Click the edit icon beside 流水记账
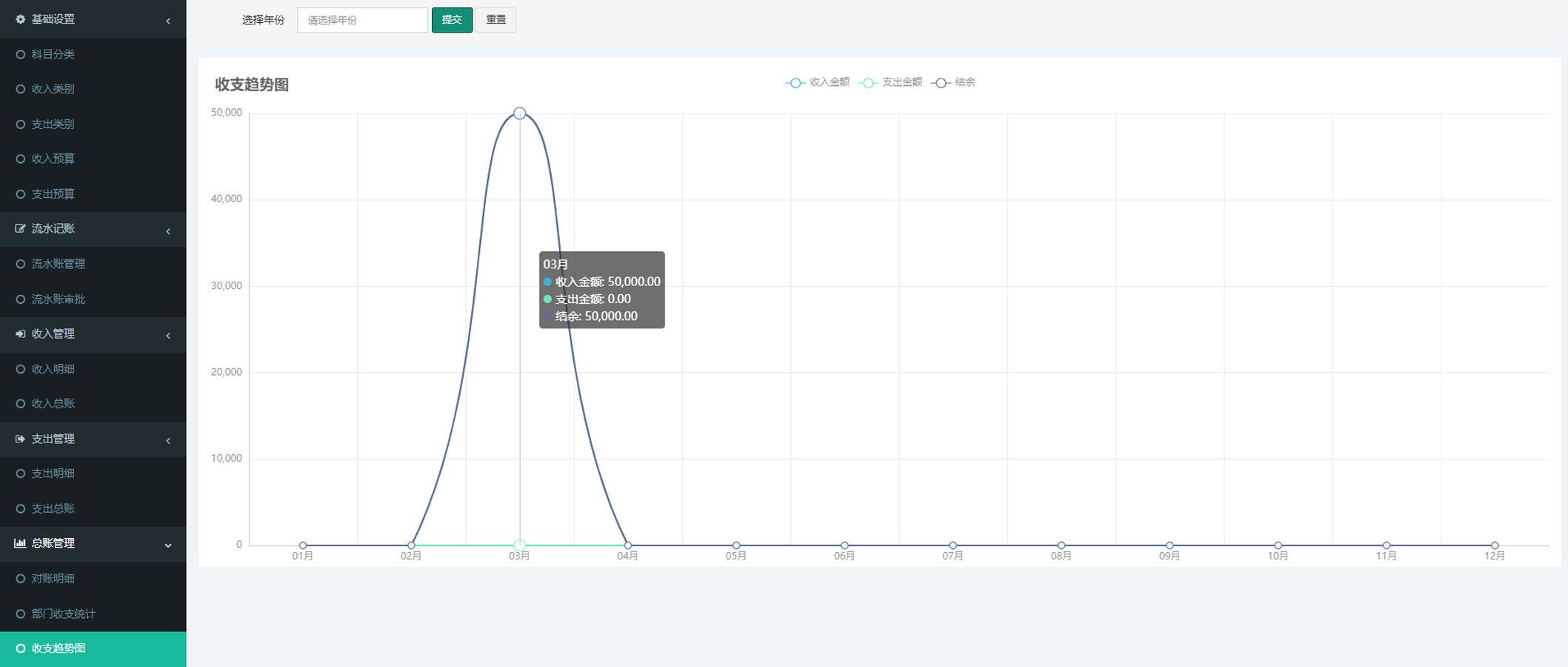Image resolution: width=1568 pixels, height=667 pixels. [x=20, y=229]
